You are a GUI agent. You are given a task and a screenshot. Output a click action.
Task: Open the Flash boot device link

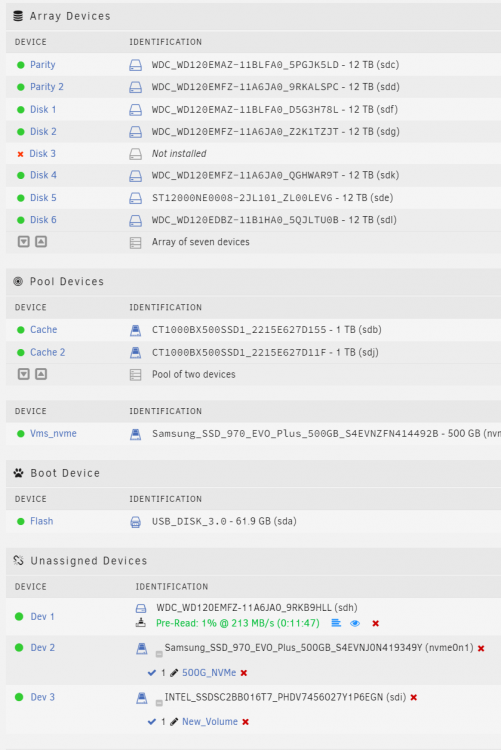click(42, 521)
